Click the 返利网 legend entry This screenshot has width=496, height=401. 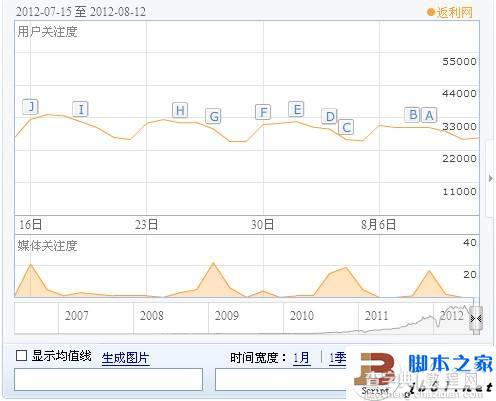click(x=450, y=13)
